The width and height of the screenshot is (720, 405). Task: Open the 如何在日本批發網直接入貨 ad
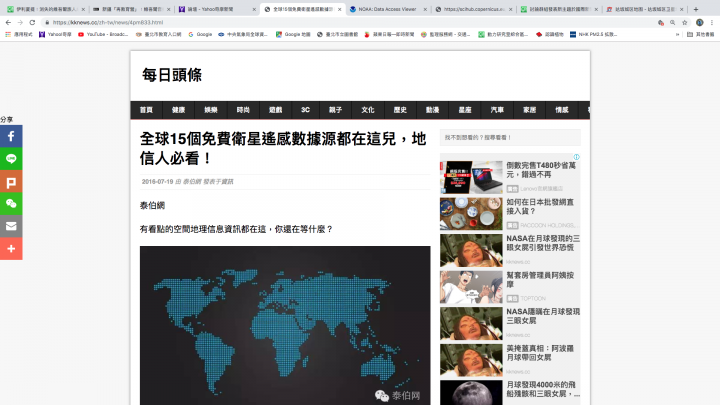pyautogui.click(x=540, y=207)
